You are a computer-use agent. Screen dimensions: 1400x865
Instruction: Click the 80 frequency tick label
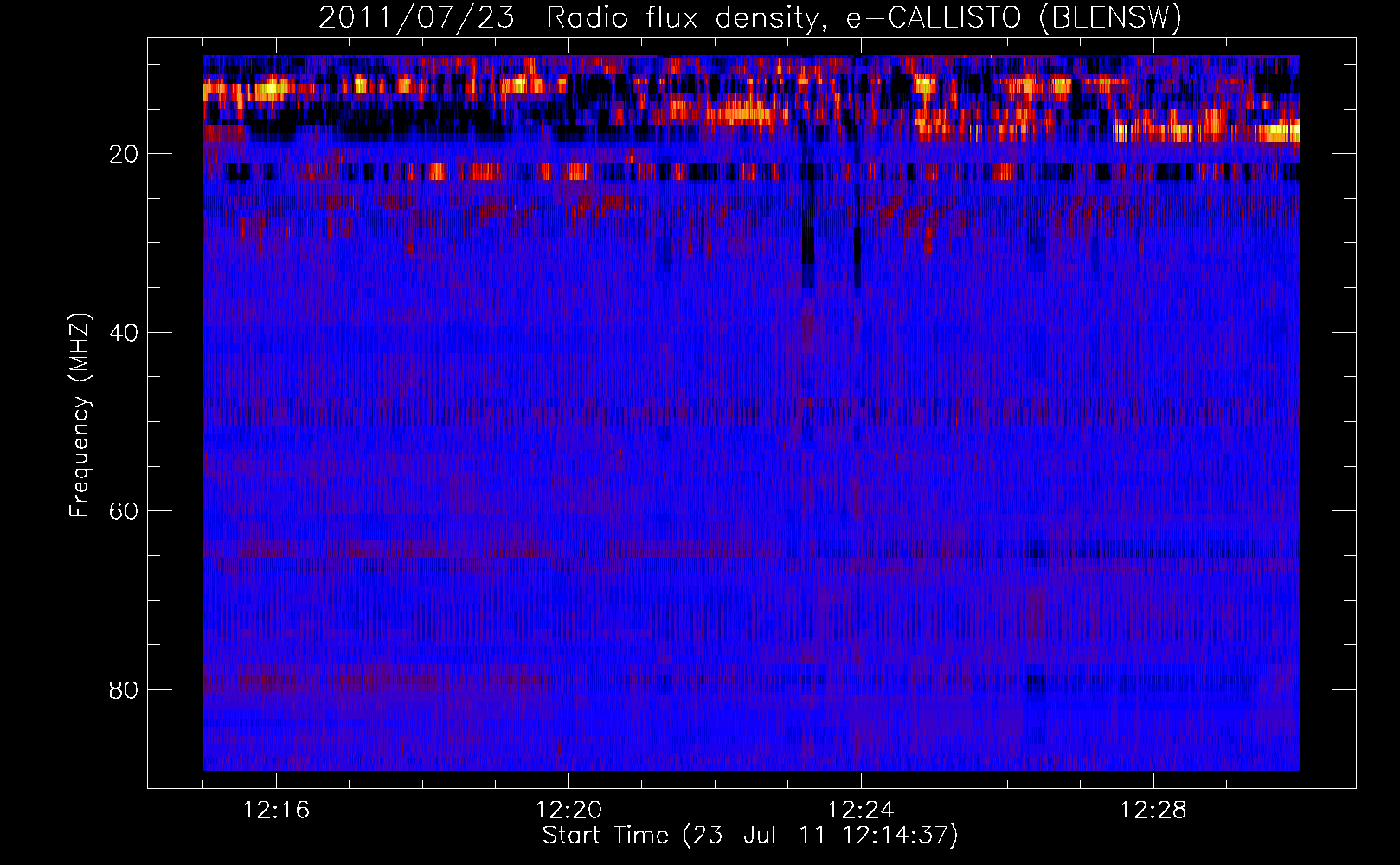click(x=125, y=690)
